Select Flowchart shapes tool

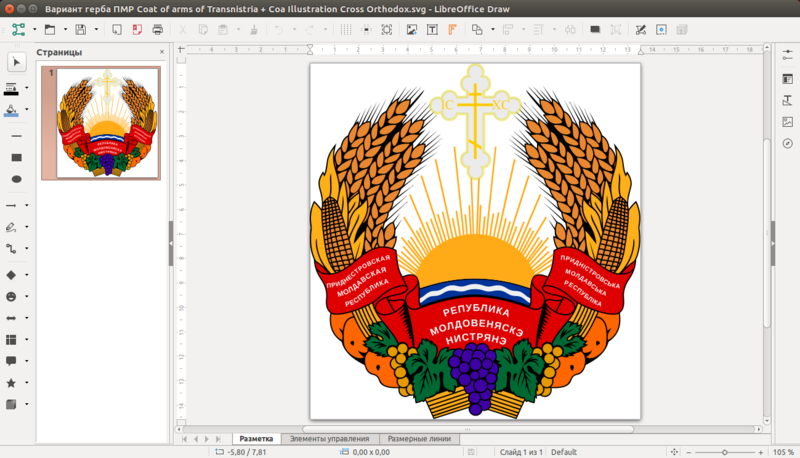point(11,339)
